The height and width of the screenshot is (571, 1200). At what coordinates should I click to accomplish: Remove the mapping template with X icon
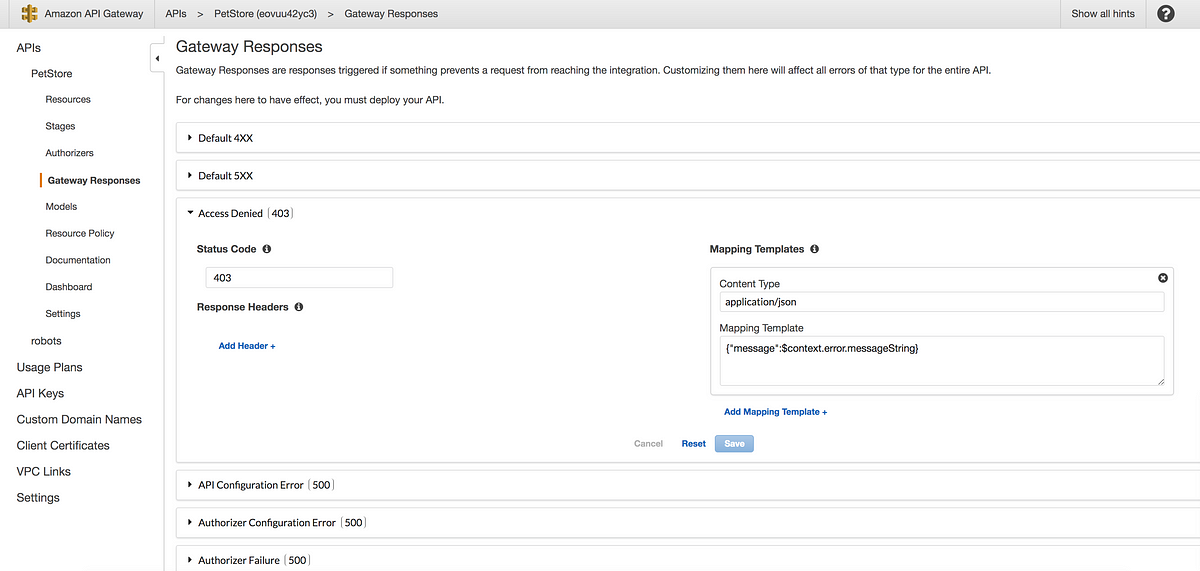[1163, 278]
